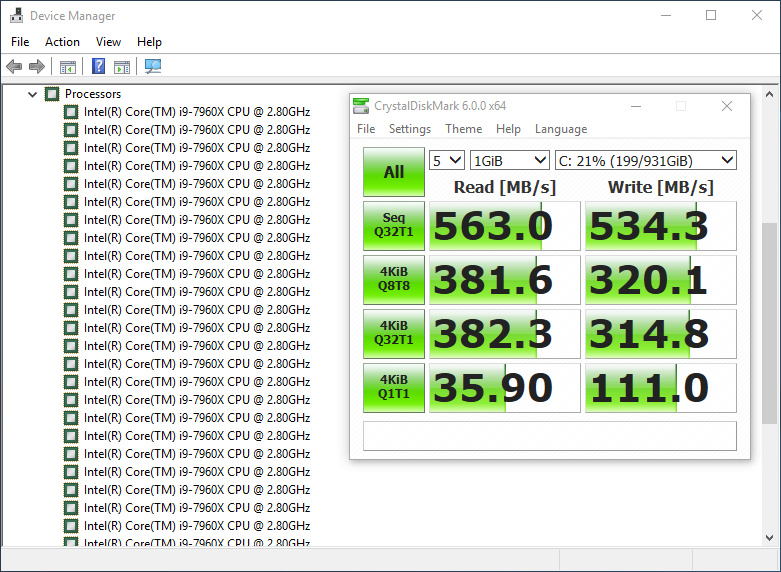Screen dimensions: 781x572
Task: Collapse the Processors tree node
Action: pos(32,94)
